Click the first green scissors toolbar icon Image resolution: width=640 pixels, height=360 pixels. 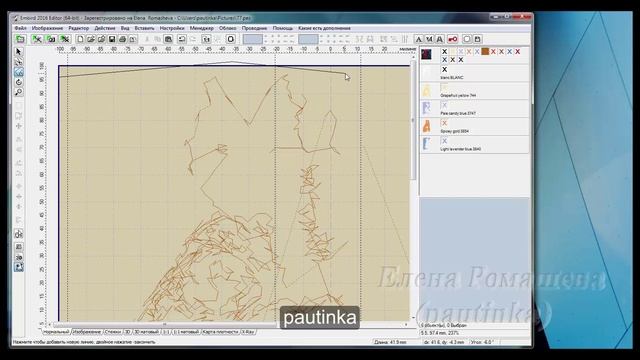click(x=38, y=39)
